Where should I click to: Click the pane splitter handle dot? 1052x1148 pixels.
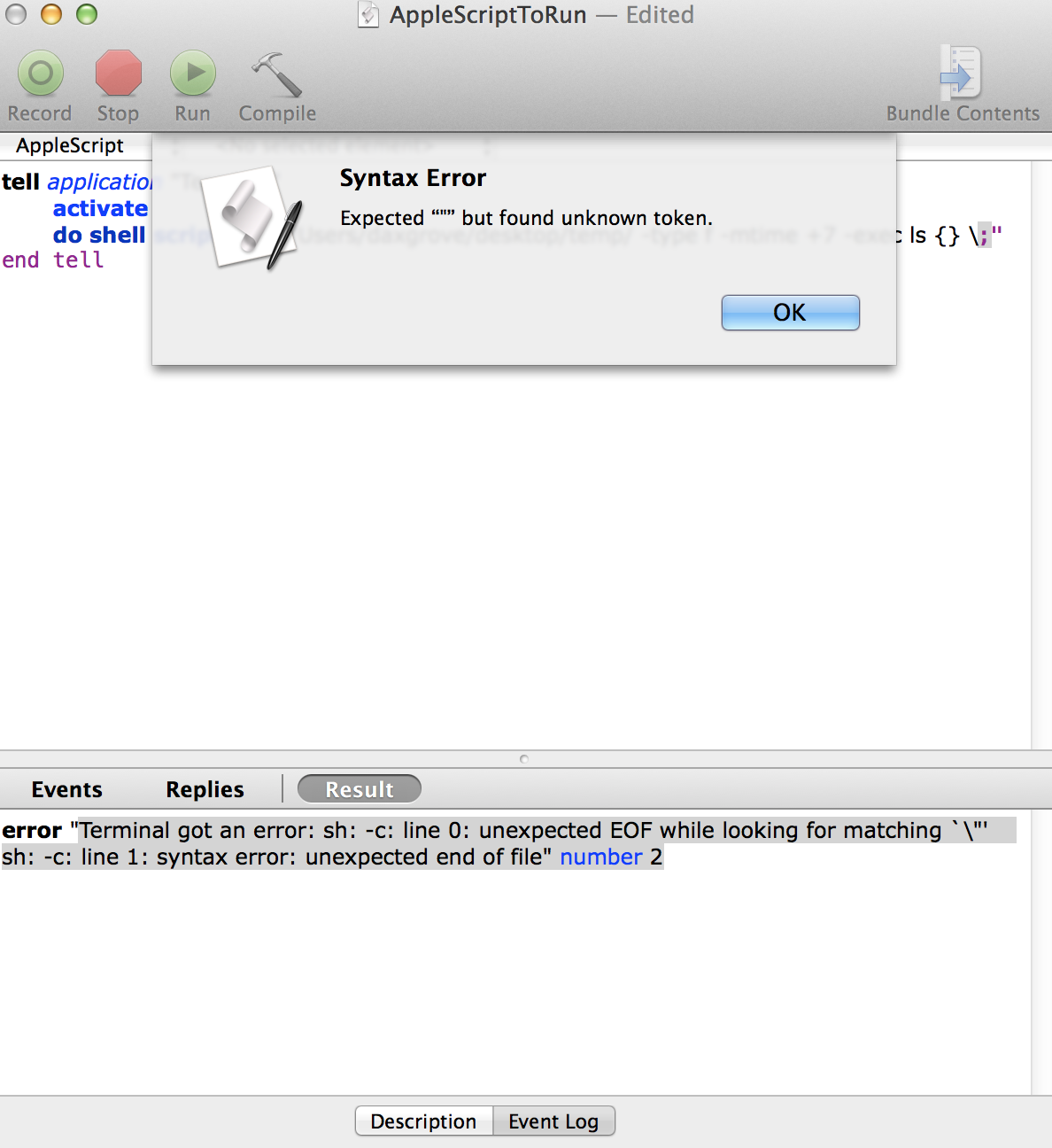(524, 759)
